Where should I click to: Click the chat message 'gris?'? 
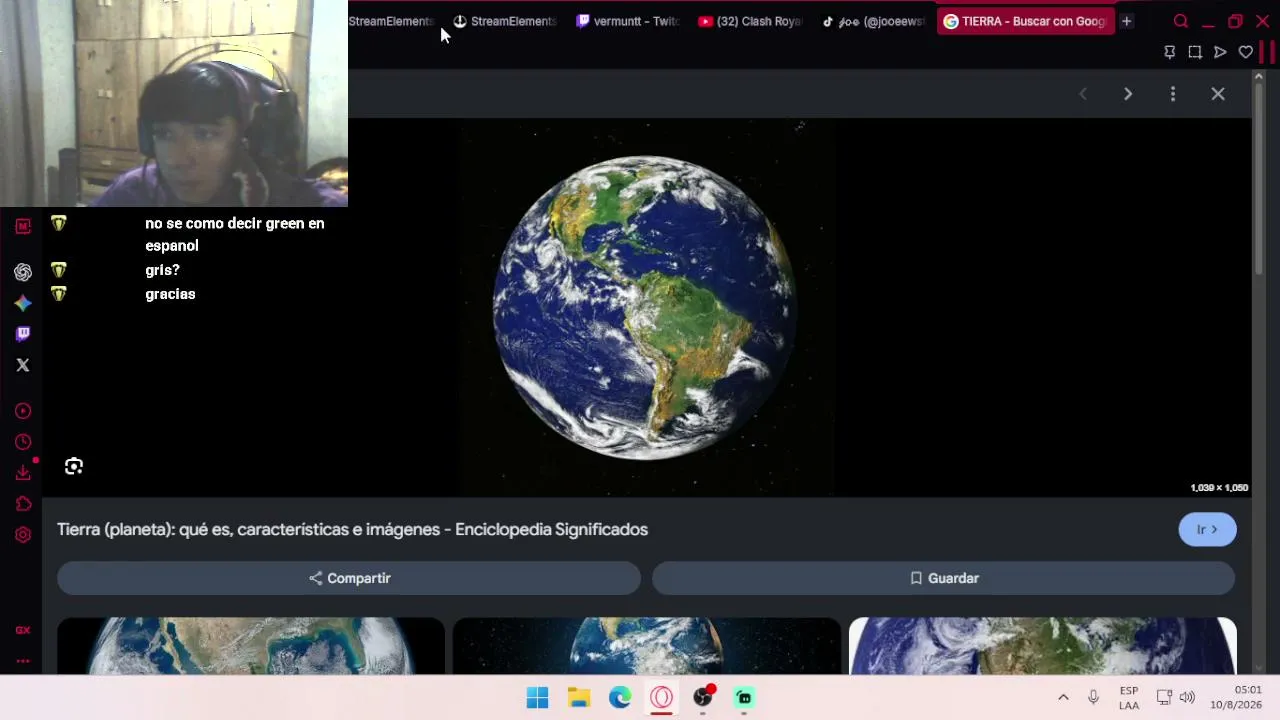point(162,270)
